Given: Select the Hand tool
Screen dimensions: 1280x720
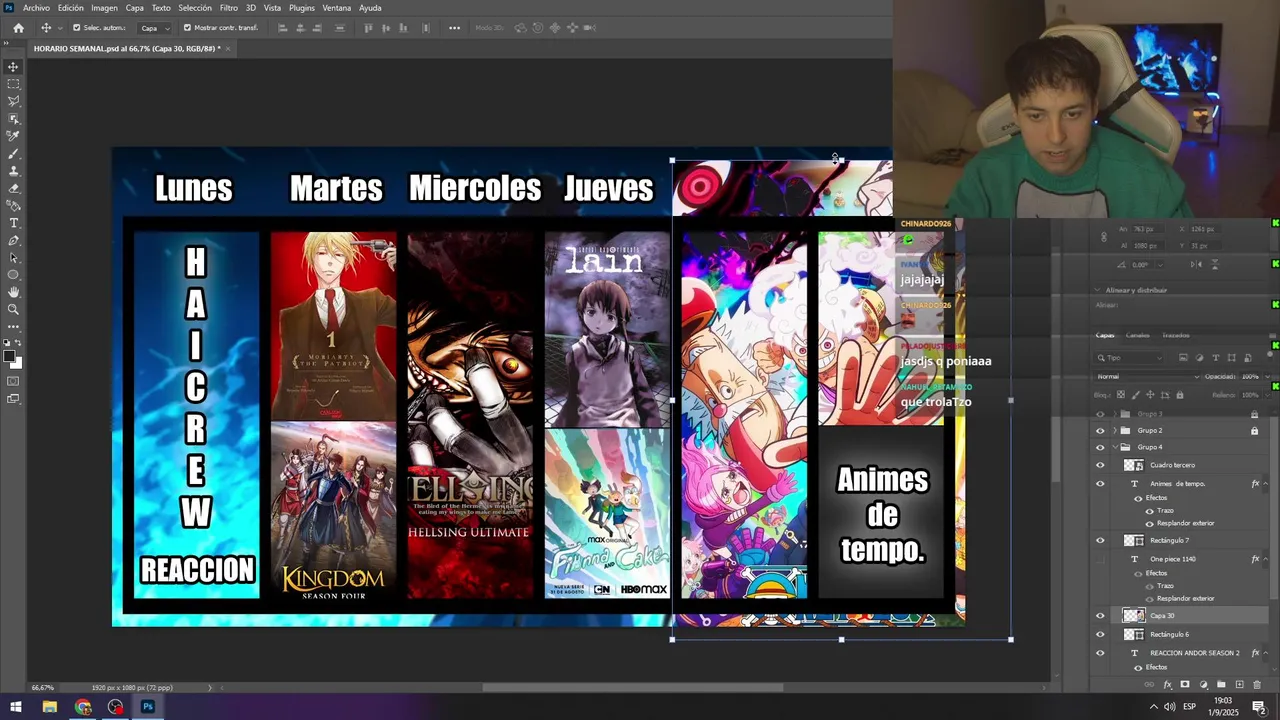Looking at the screenshot, I should pos(13,292).
